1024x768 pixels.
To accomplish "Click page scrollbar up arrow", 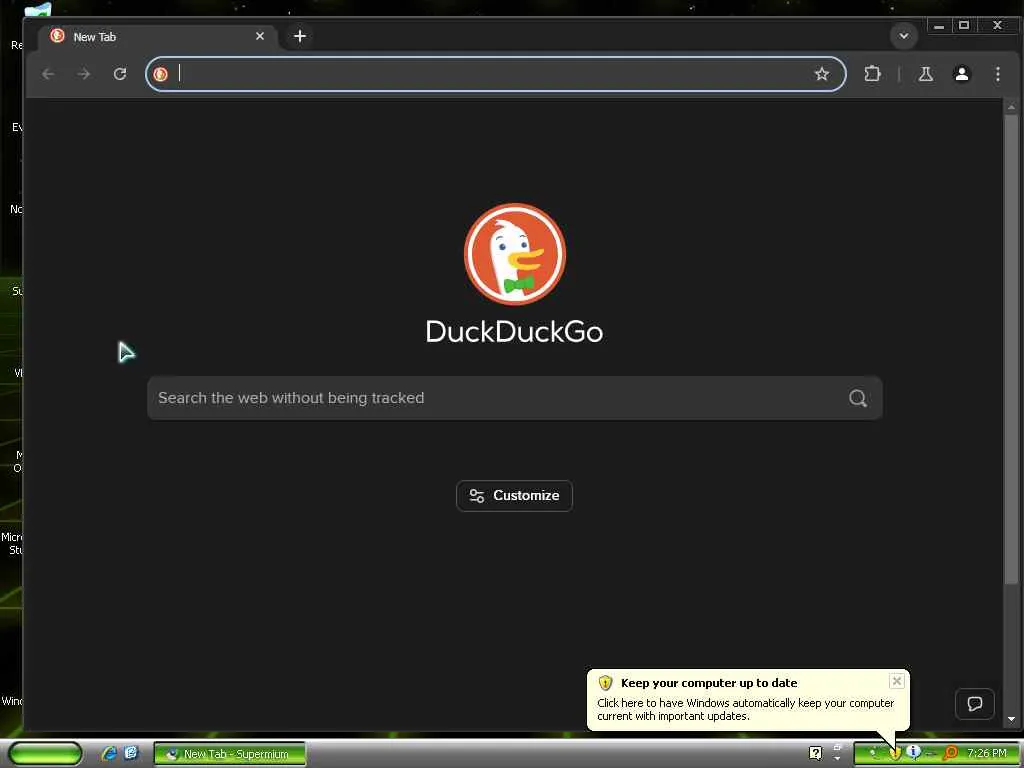I will [x=1011, y=106].
